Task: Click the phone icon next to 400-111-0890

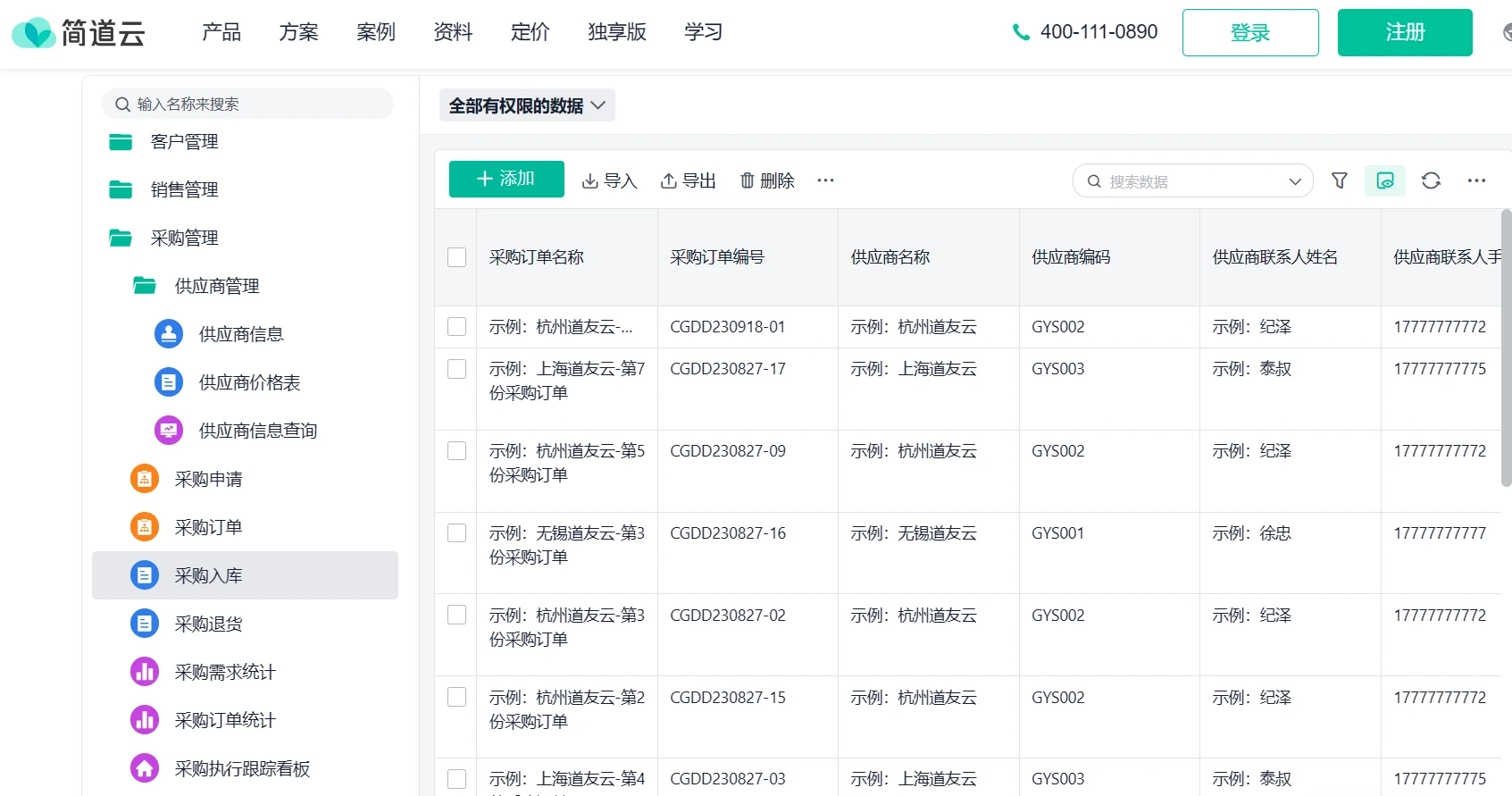Action: 1021,32
